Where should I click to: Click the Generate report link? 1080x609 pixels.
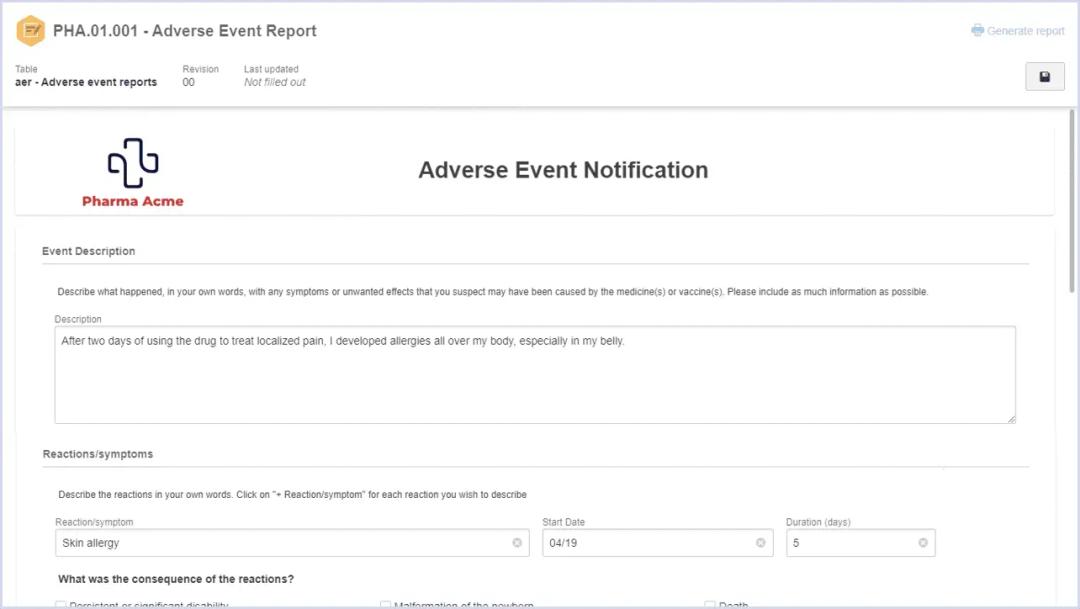[x=1025, y=31]
